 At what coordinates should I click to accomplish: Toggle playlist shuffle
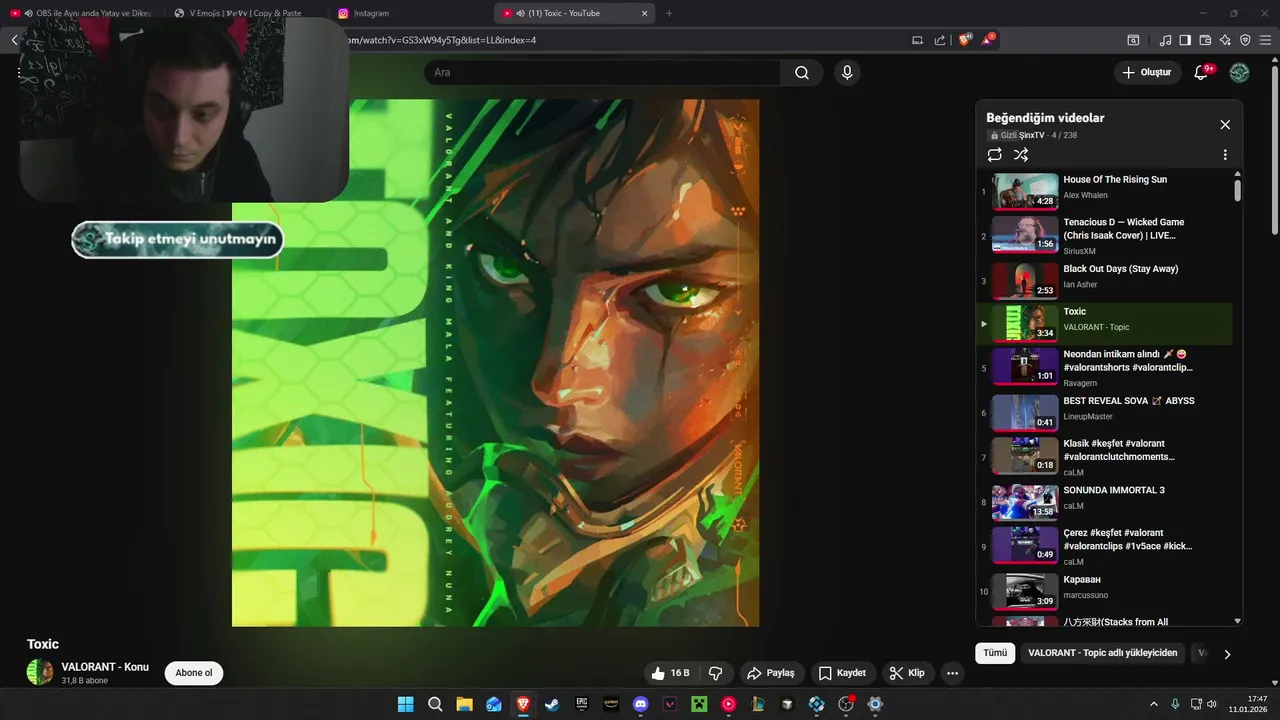click(x=1021, y=155)
